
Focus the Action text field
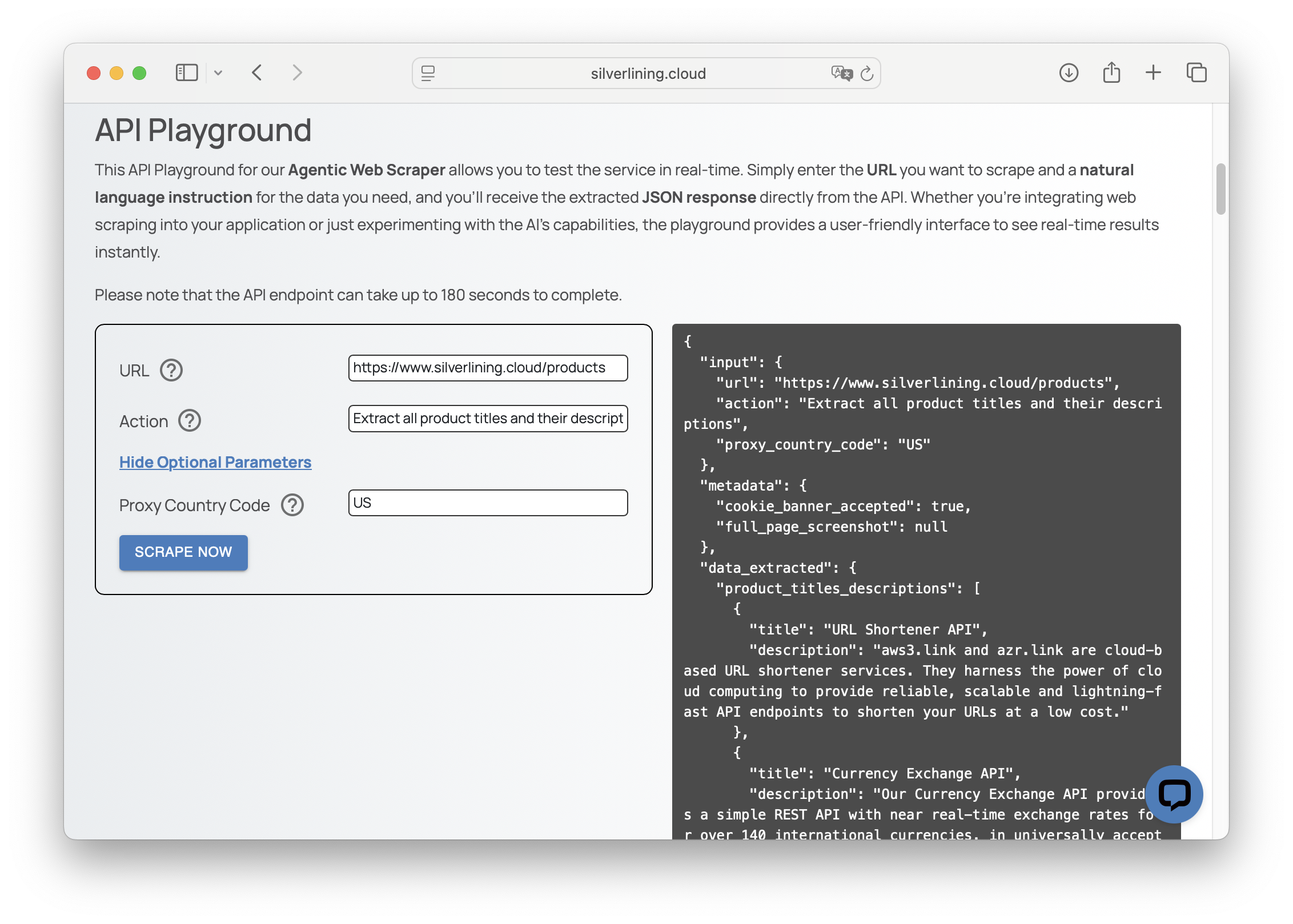pyautogui.click(x=488, y=419)
